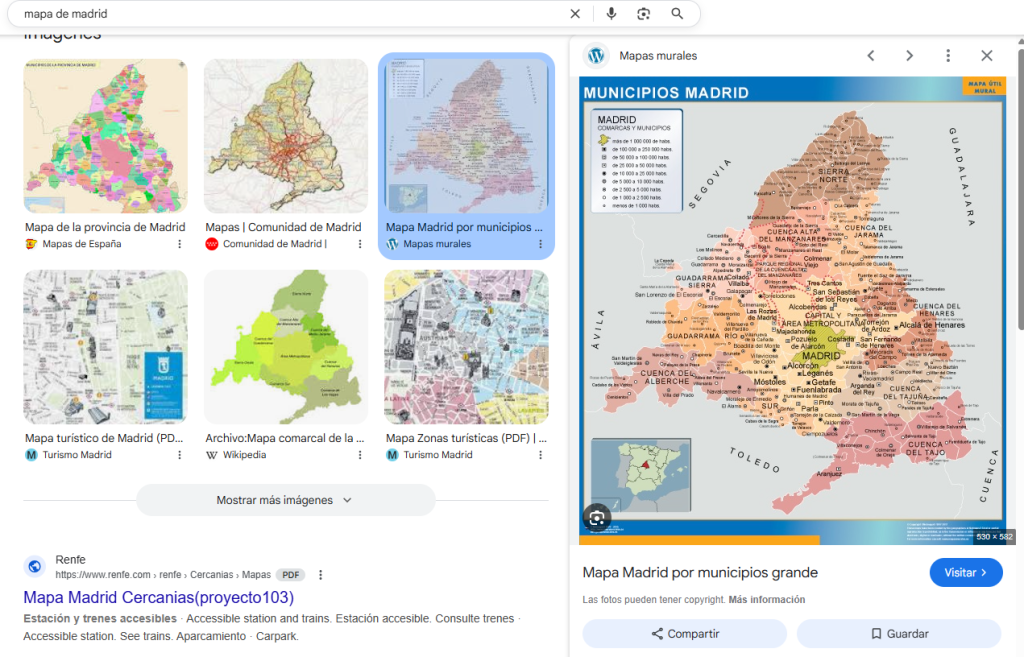
Task: Start voice search with microphone icon
Action: 611,14
